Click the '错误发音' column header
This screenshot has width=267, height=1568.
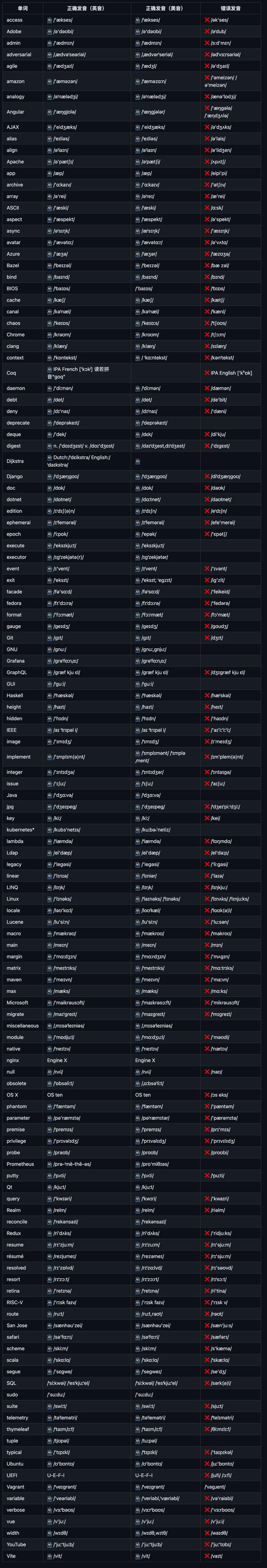[231, 9]
